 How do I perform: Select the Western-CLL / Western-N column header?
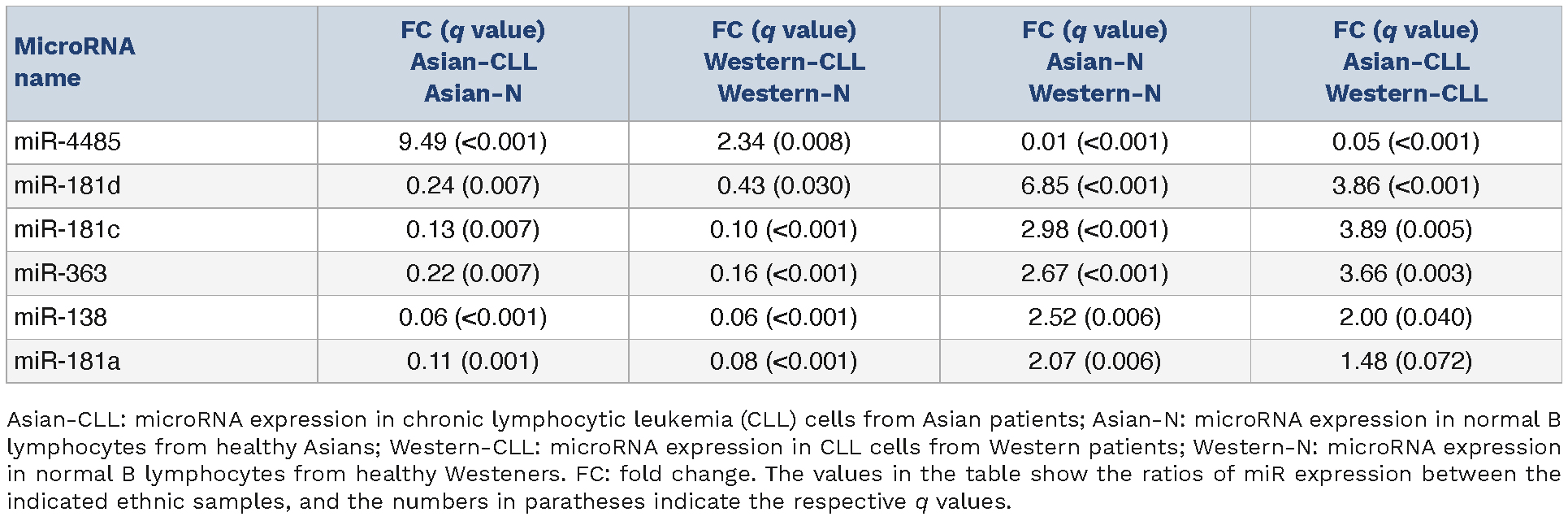(x=784, y=63)
